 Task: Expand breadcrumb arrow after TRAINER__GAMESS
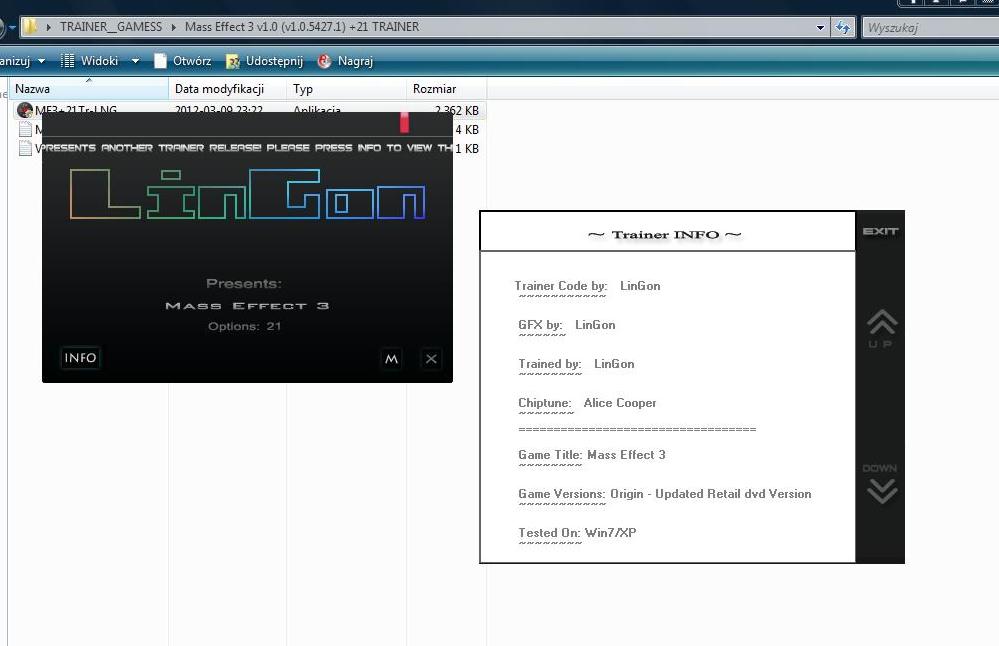tap(173, 27)
